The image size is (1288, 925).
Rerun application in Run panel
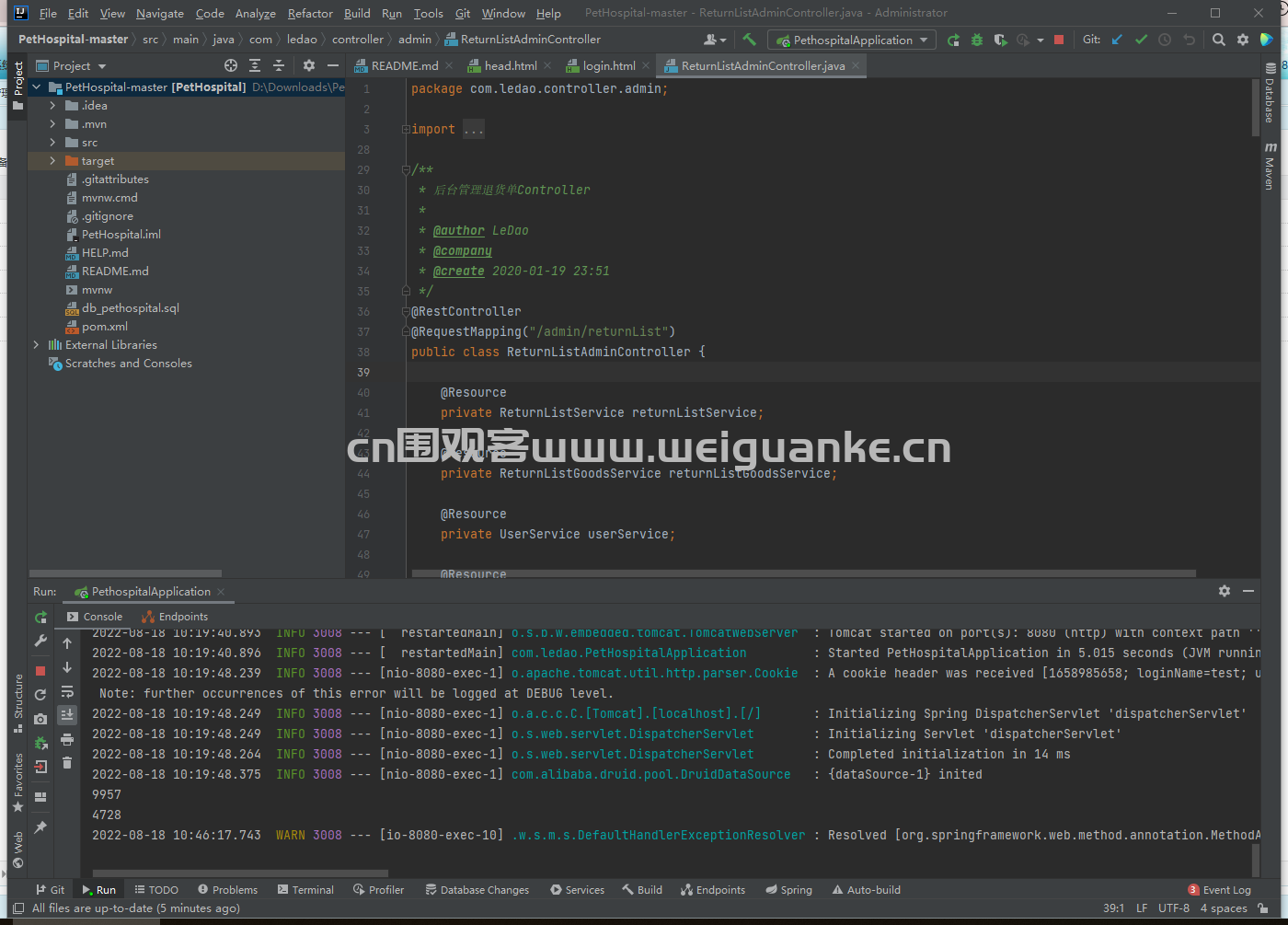tap(40, 617)
